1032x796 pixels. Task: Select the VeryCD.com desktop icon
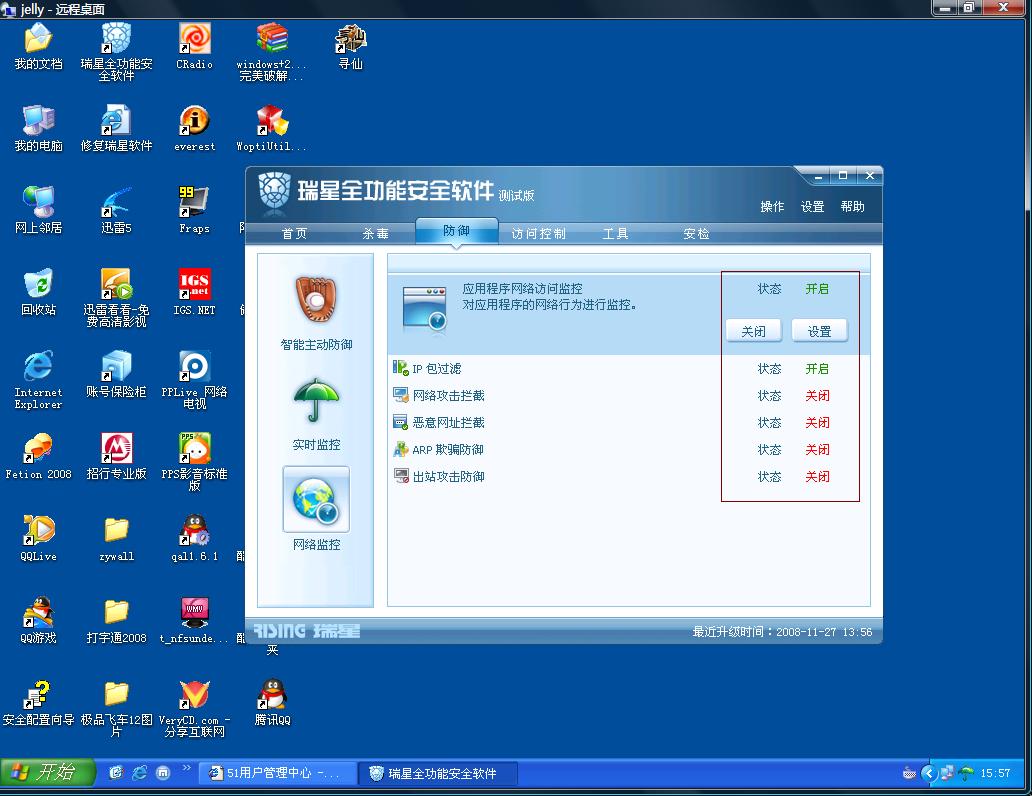pos(194,694)
